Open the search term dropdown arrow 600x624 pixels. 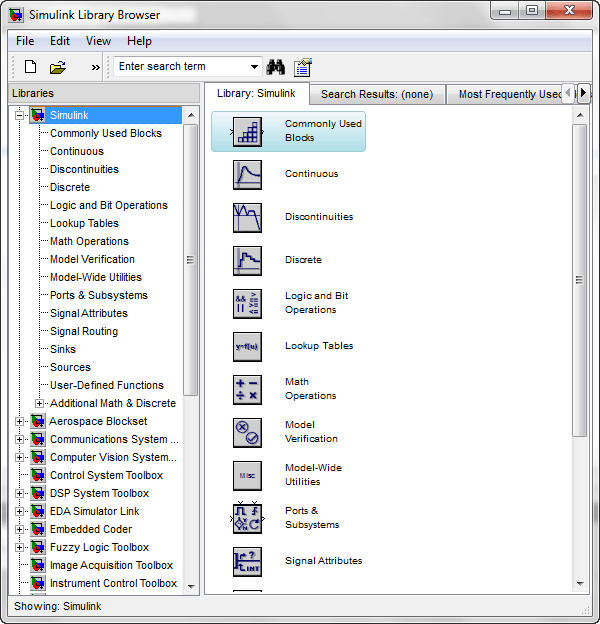click(x=254, y=67)
